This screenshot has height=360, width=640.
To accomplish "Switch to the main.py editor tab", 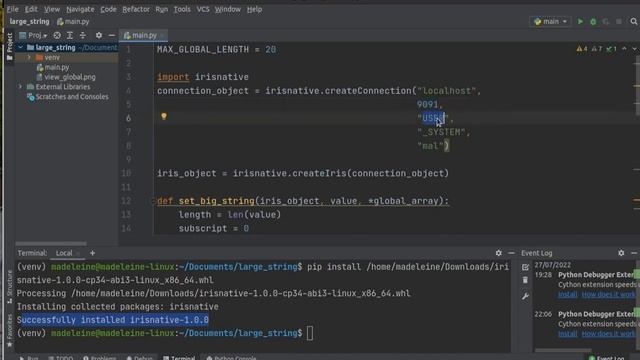I will 141,36.
